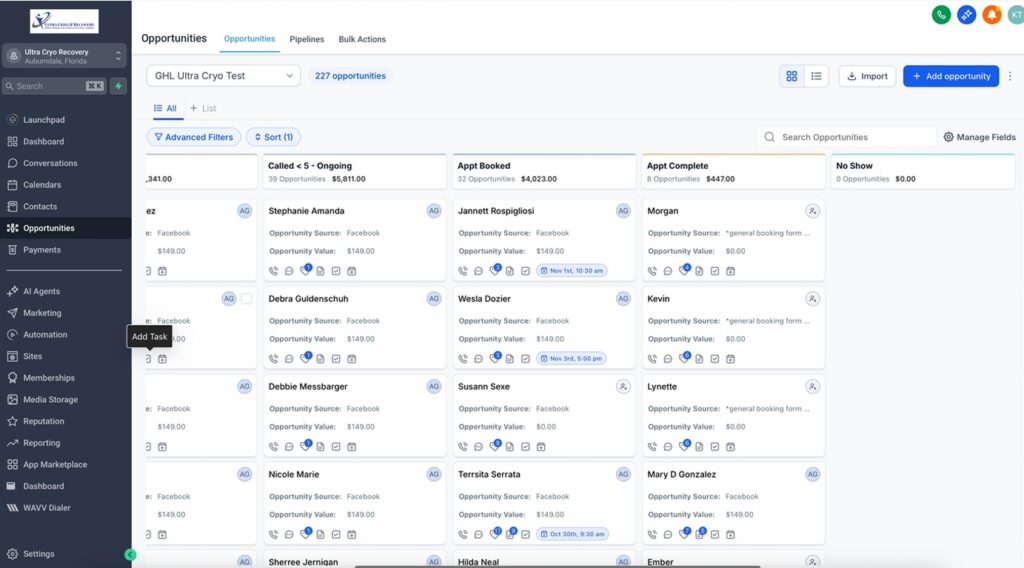Open user avatar KT menu
Viewport: 1024px width, 568px height.
coord(1016,14)
